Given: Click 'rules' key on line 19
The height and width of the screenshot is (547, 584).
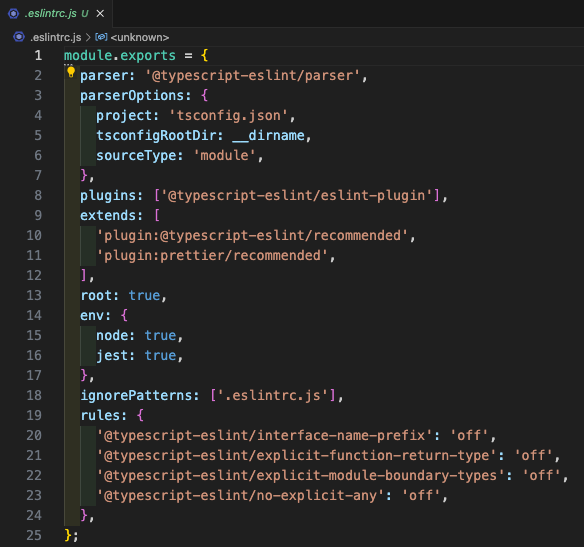Looking at the screenshot, I should click(x=100, y=415).
